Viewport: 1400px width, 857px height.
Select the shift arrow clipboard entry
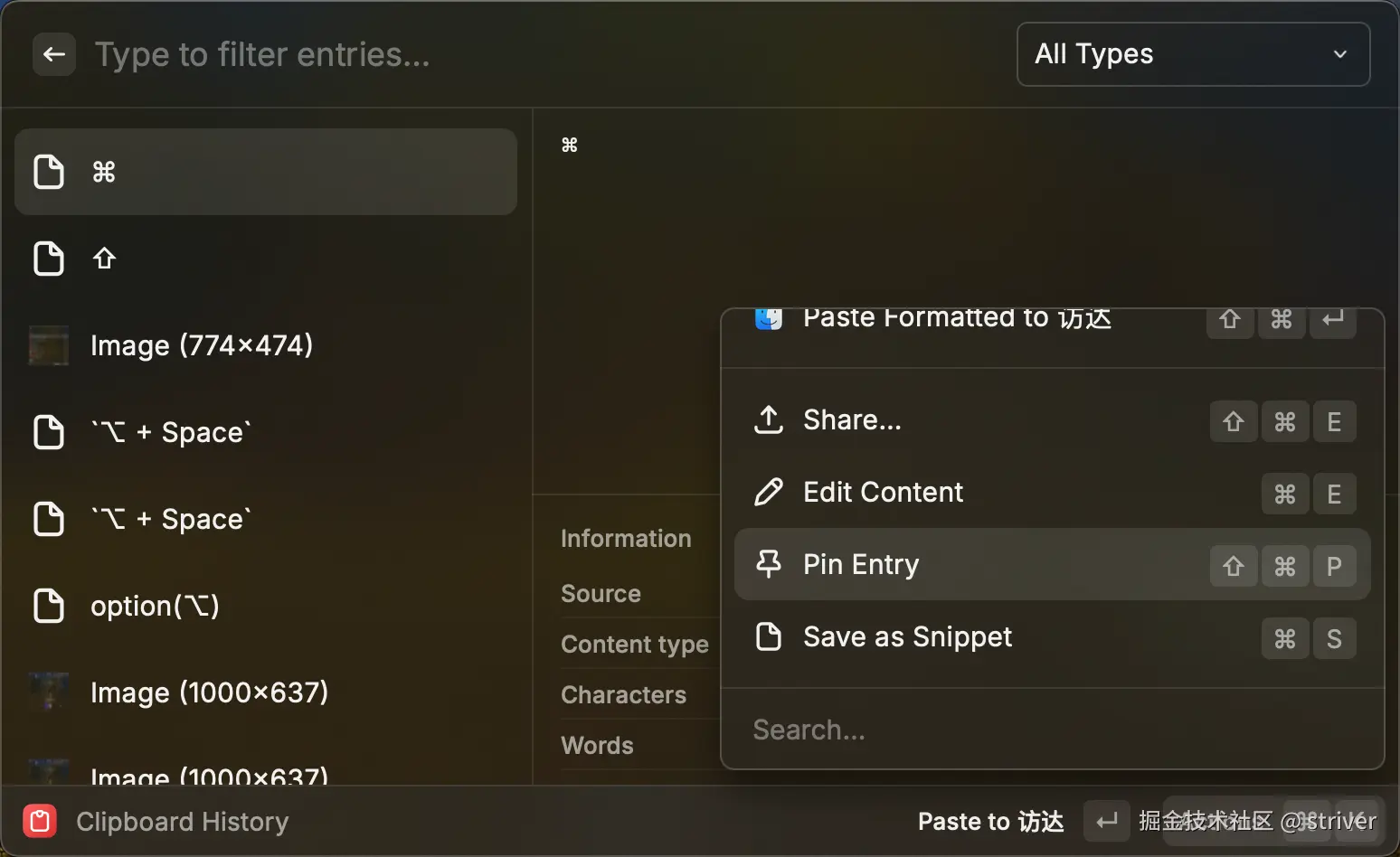[x=265, y=259]
